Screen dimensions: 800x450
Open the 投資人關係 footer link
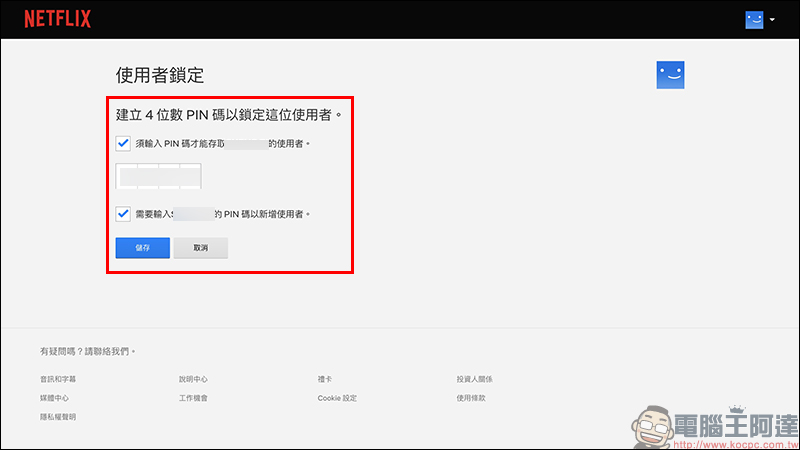(x=474, y=379)
